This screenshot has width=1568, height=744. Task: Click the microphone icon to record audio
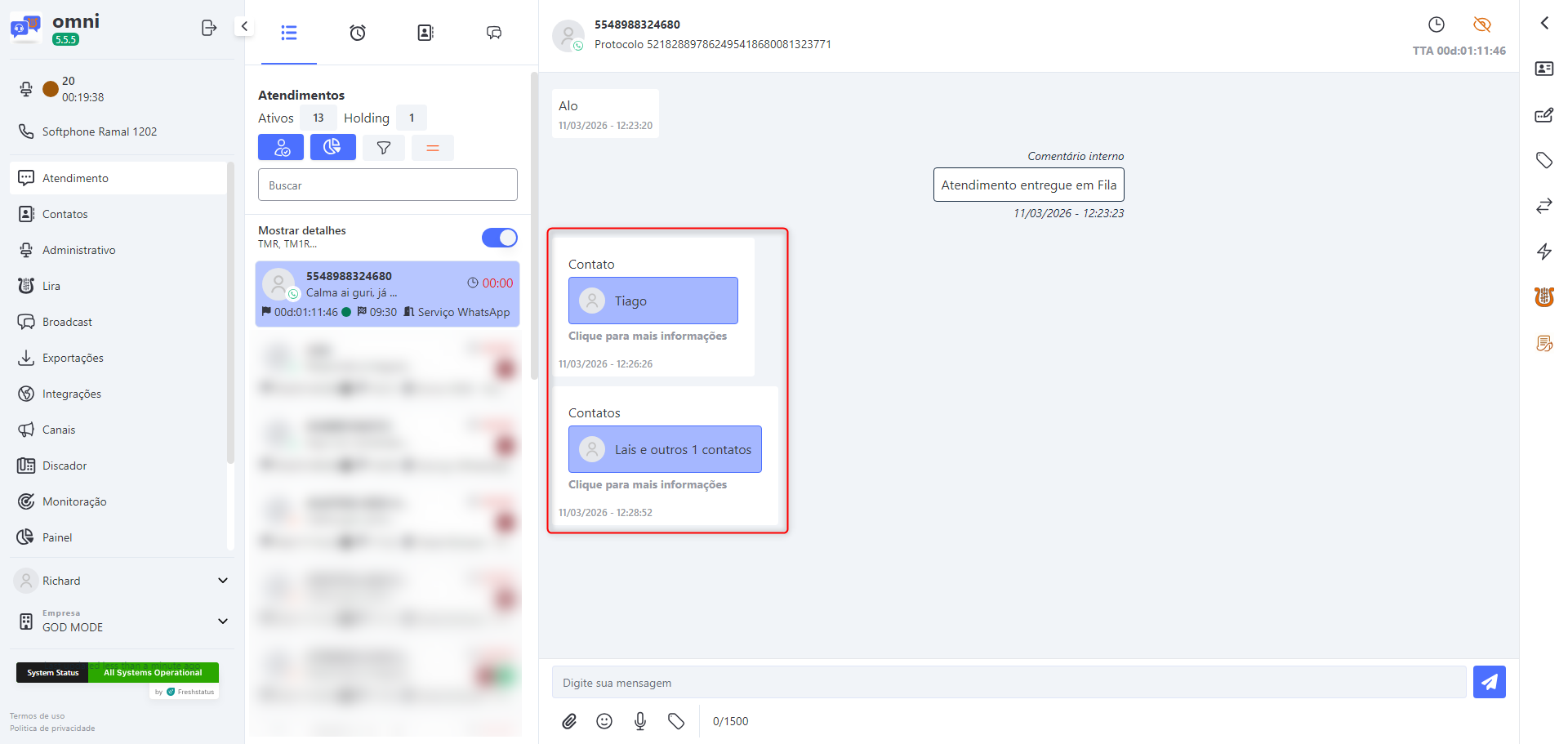639,721
